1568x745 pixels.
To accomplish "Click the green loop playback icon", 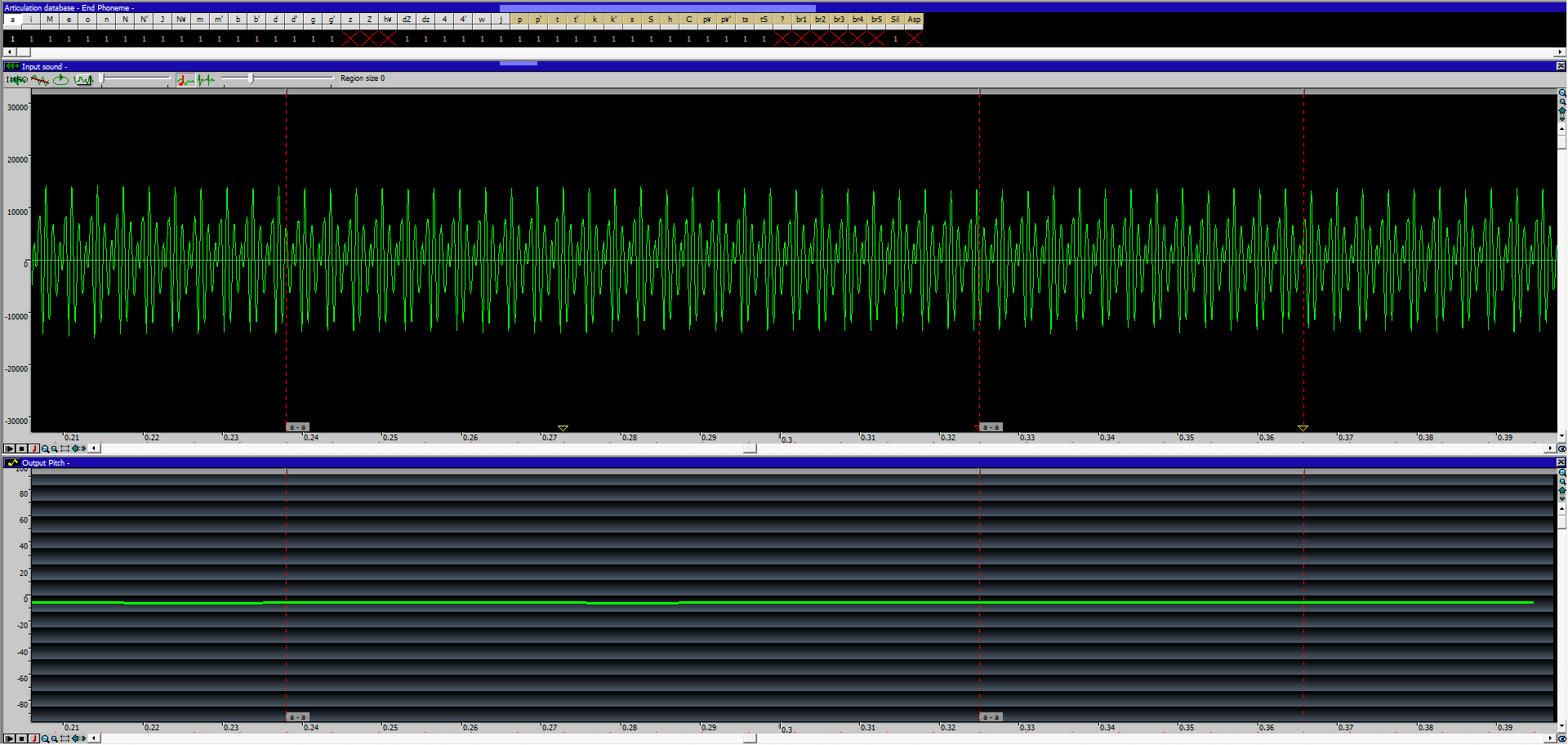I will 61,79.
